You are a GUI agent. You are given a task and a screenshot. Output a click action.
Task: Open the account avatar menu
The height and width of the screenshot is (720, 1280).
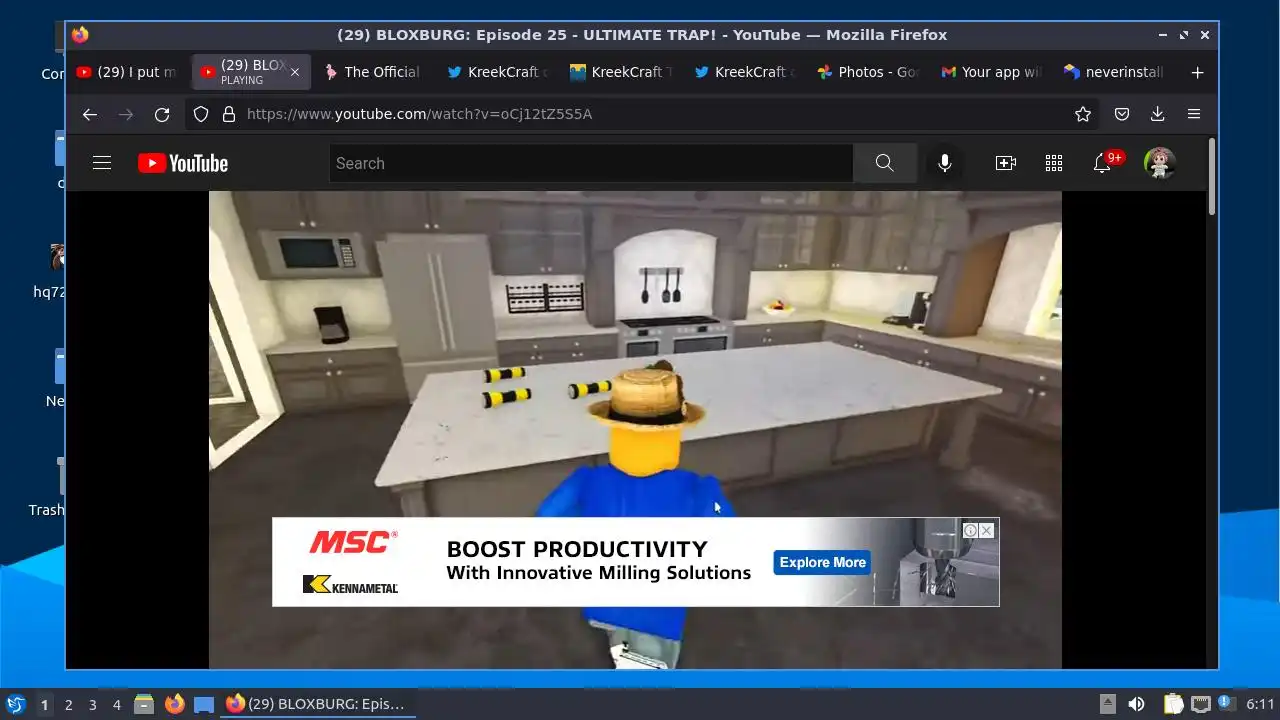(1160, 163)
